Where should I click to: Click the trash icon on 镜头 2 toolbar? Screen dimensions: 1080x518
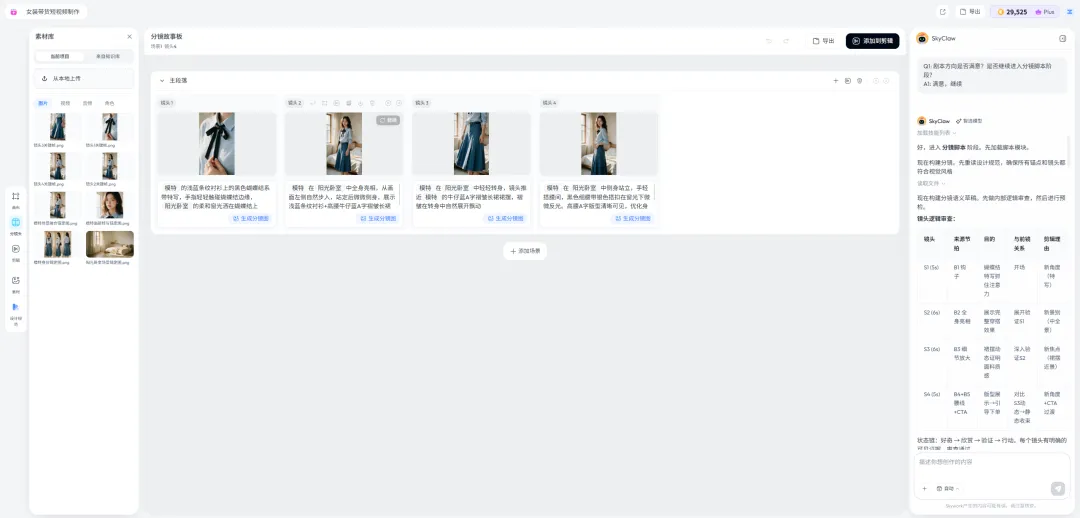[373, 103]
